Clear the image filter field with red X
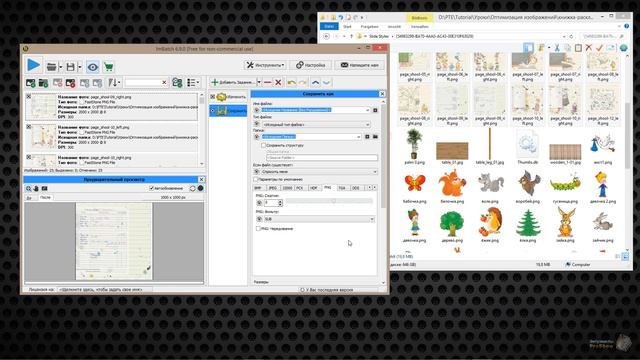This screenshot has width=640, height=360. point(164,83)
